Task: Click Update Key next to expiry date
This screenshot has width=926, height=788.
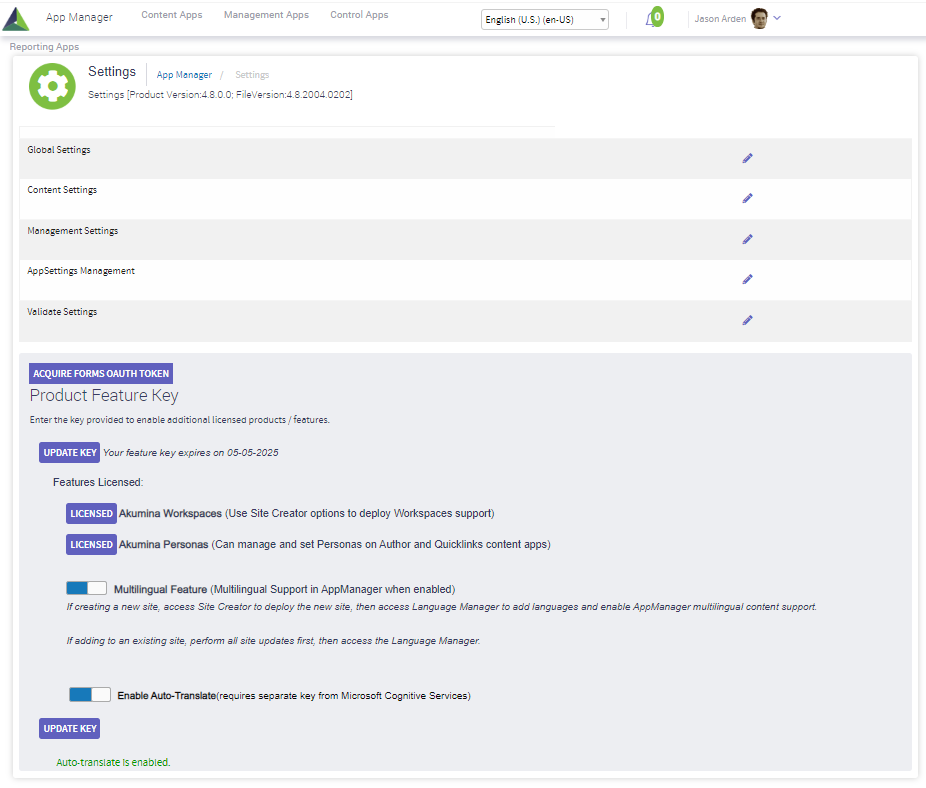Action: click(69, 452)
